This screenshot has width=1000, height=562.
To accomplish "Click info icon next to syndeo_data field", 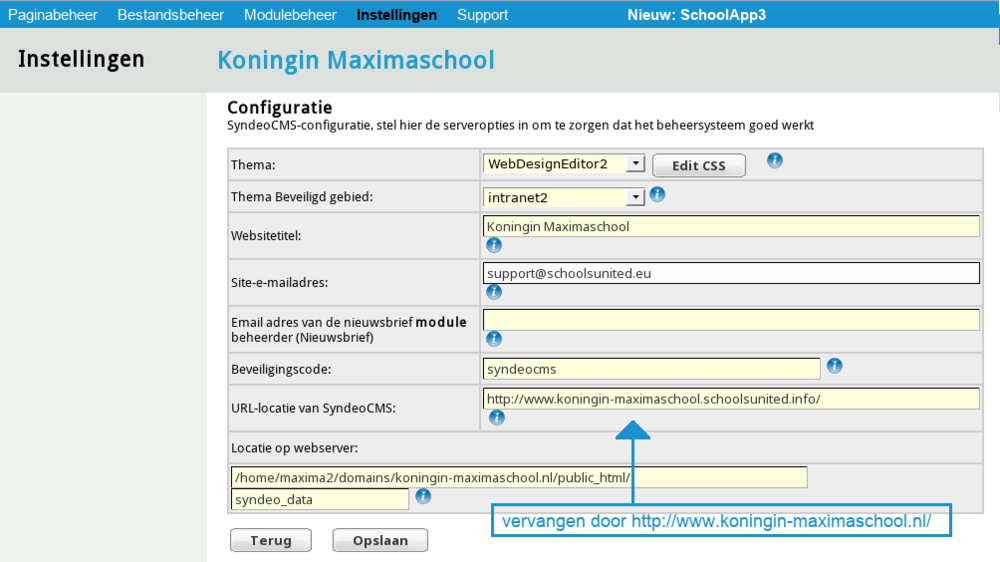I will coord(423,496).
